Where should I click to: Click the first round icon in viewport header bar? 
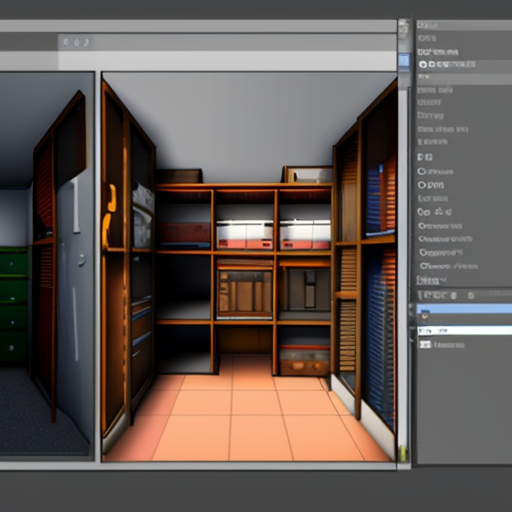[66, 42]
